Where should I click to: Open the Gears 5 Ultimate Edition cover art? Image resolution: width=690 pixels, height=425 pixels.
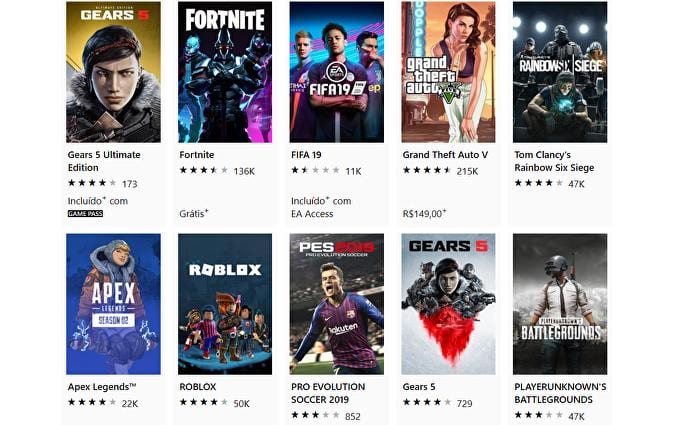tap(113, 72)
